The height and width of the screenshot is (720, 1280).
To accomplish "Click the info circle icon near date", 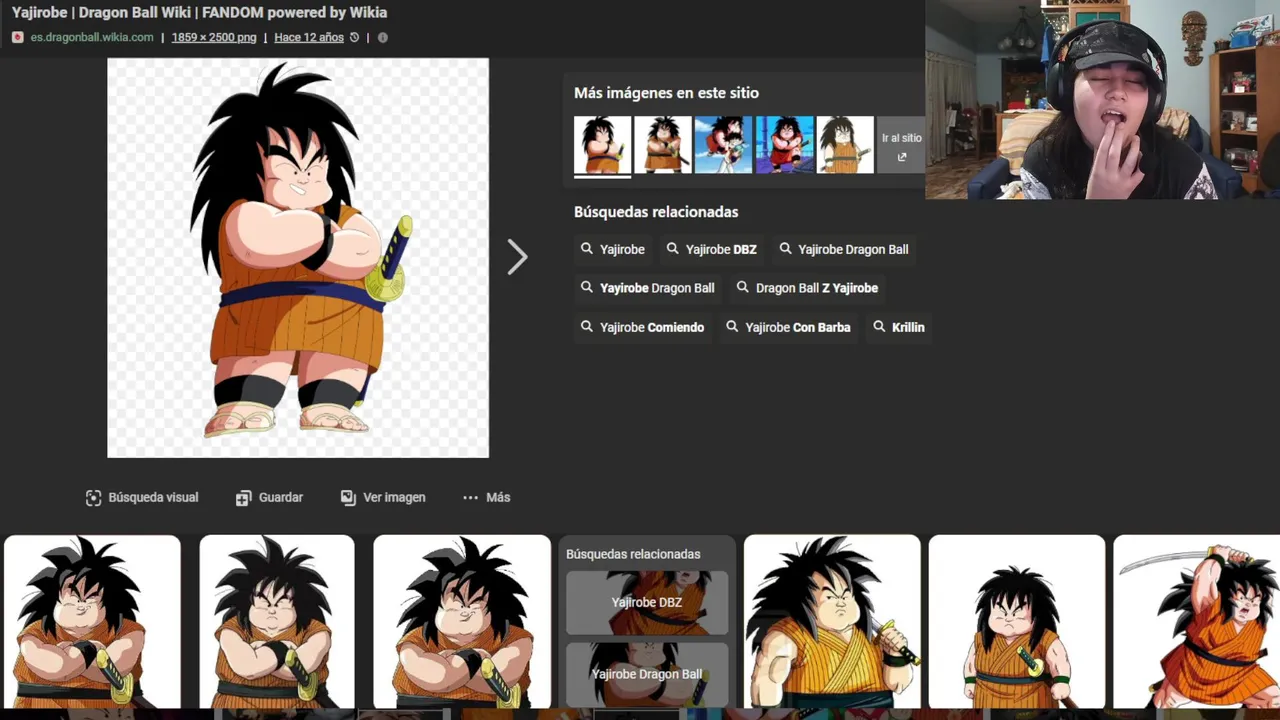I will (382, 37).
